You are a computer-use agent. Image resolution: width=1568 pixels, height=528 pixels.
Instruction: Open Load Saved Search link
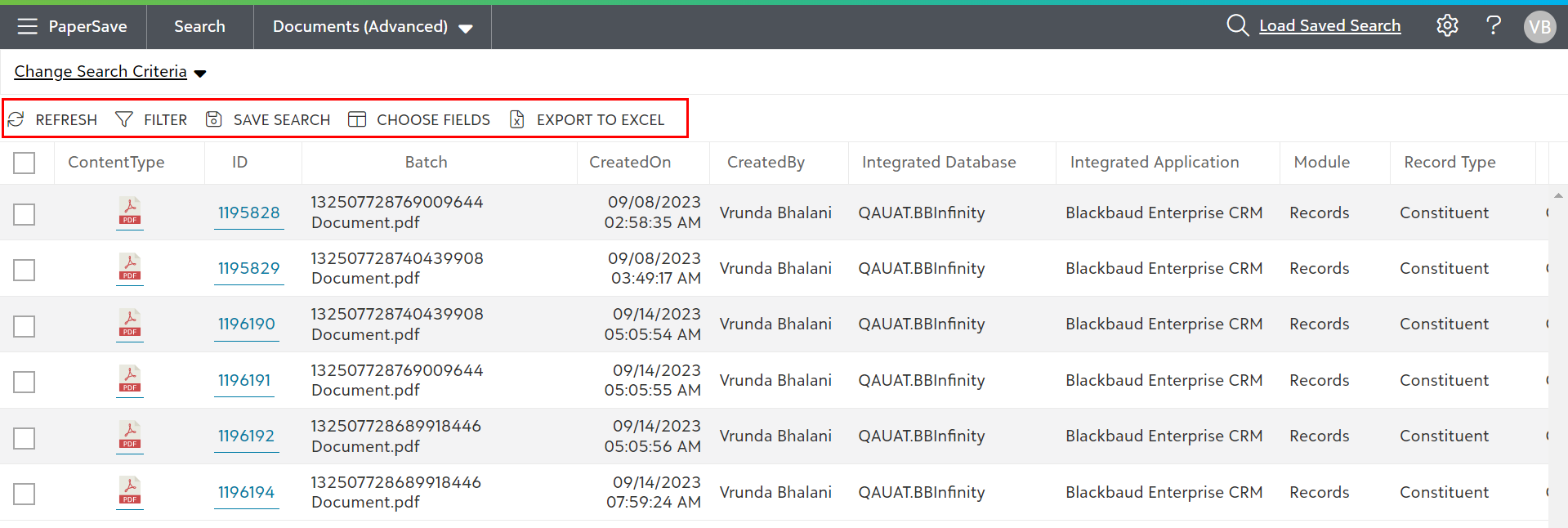pyautogui.click(x=1329, y=26)
